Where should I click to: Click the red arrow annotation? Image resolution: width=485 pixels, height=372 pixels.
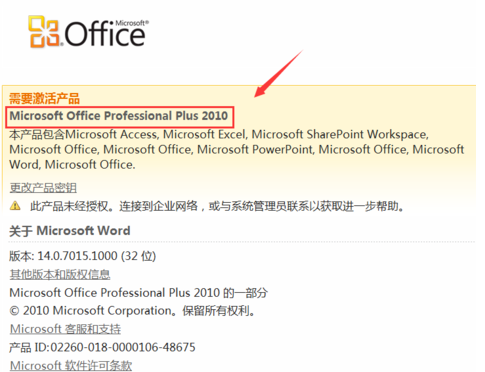pyautogui.click(x=278, y=74)
